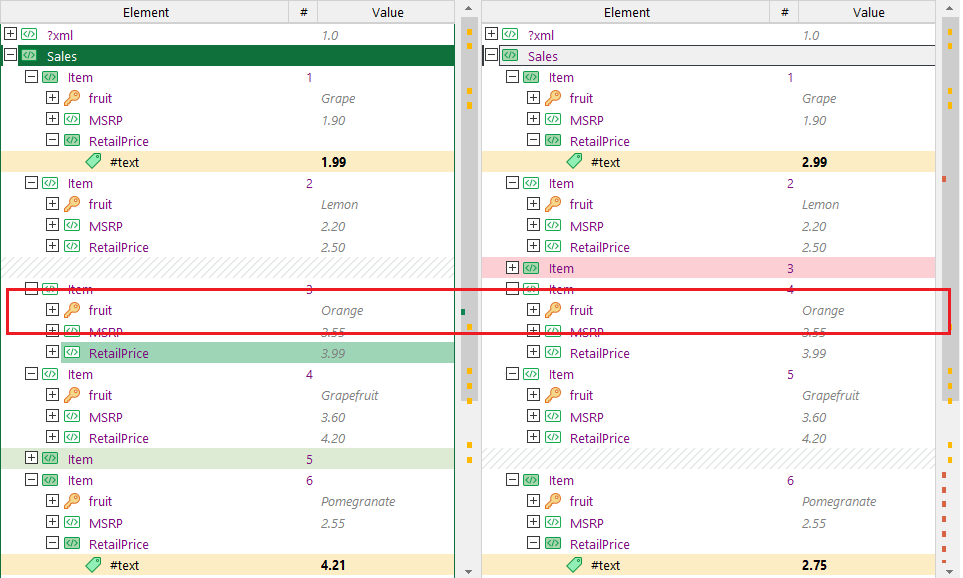
Task: Click the green element icon beside Sales root node
Action: click(29, 55)
